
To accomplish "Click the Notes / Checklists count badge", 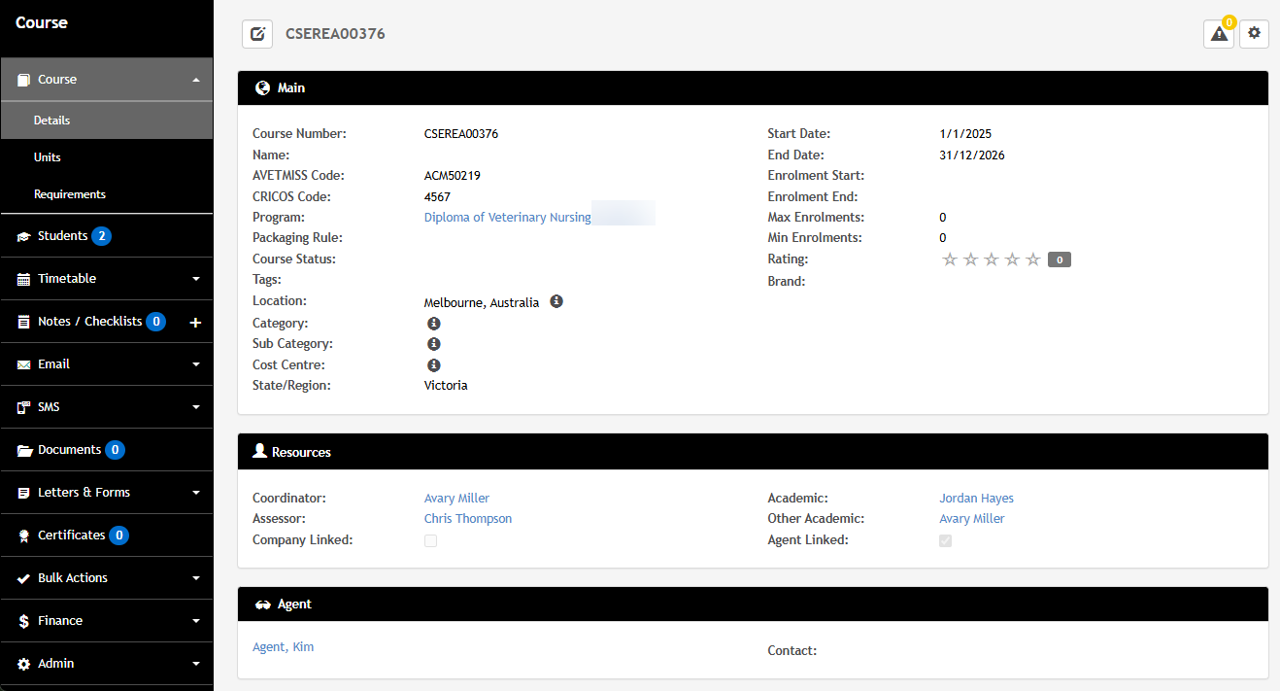I will (x=156, y=322).
